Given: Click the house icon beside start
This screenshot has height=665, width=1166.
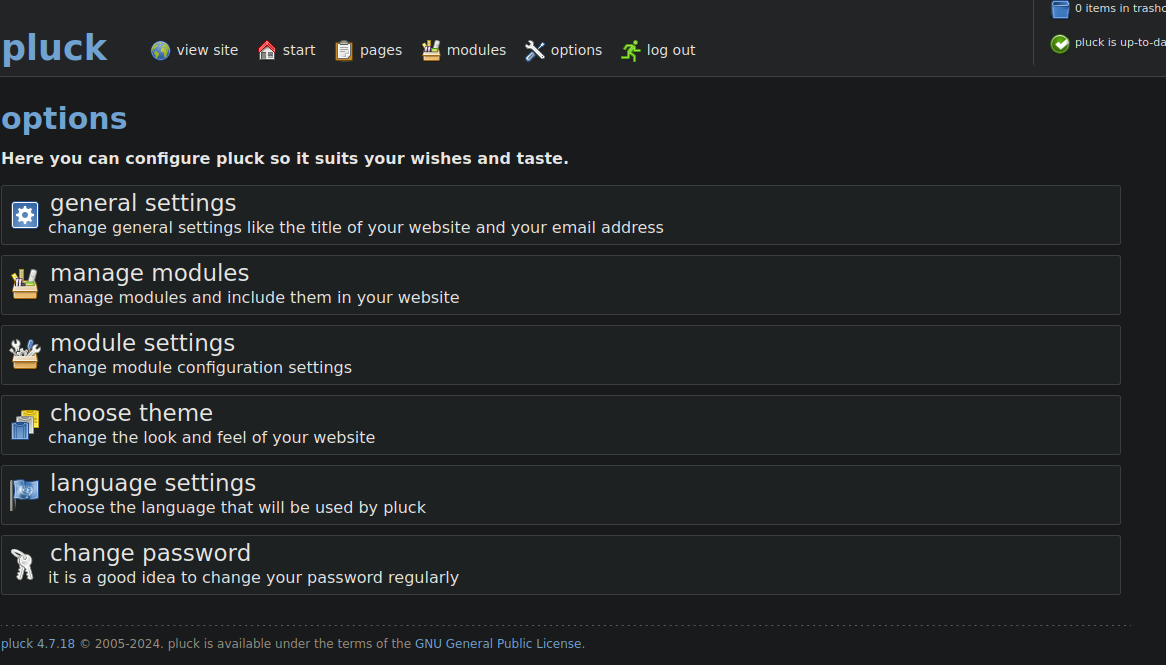Looking at the screenshot, I should pyautogui.click(x=267, y=51).
